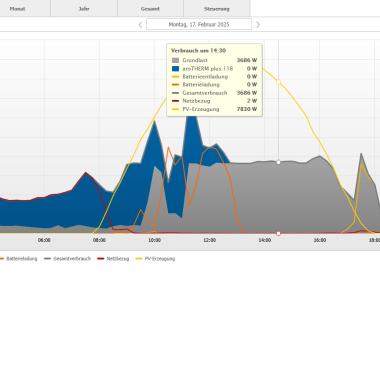The height and width of the screenshot is (380, 380).
Task: Click tooltip title Verbrauch um 14:30
Action: click(198, 51)
